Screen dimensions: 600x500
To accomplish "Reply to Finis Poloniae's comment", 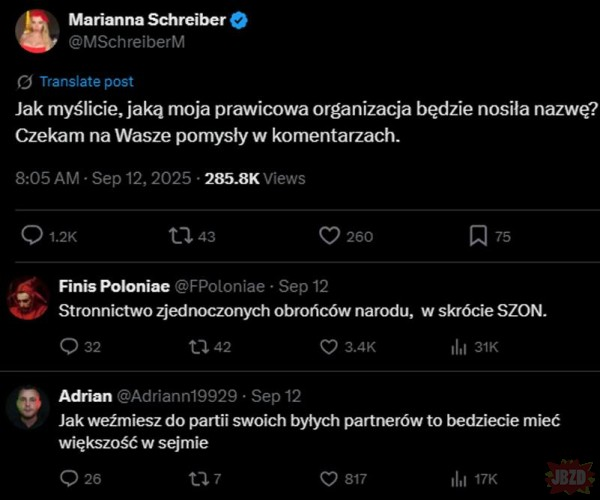I will click(69, 347).
